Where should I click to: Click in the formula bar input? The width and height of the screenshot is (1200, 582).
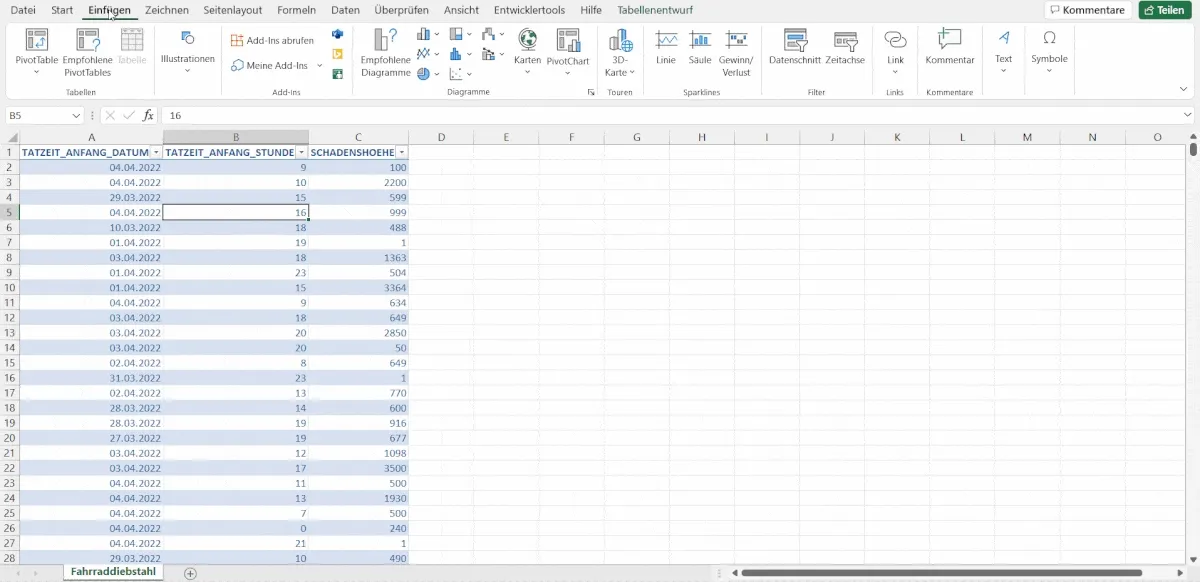click(670, 116)
